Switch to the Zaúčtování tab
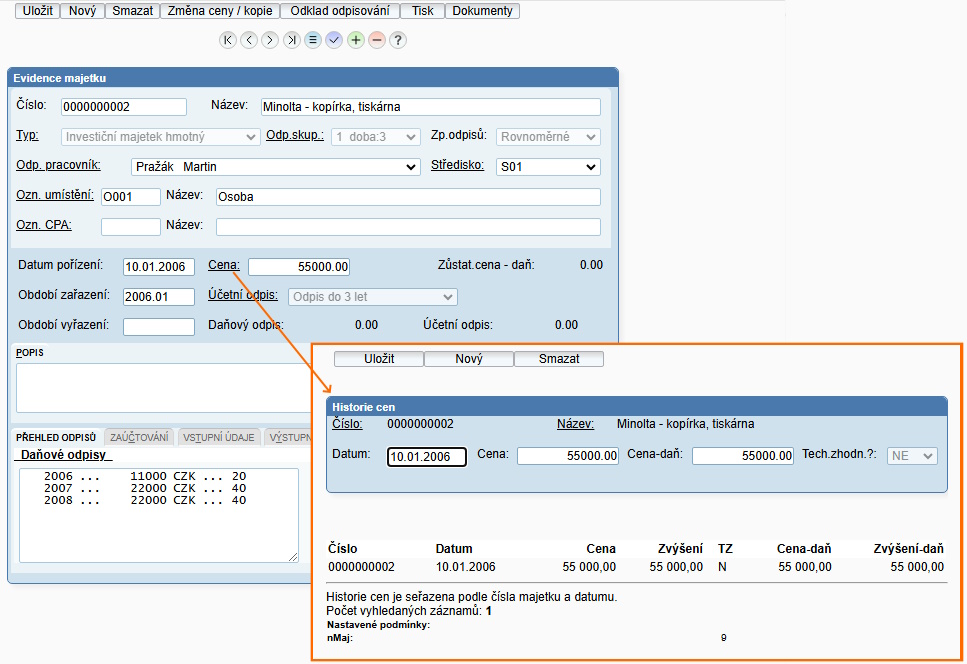This screenshot has width=967, height=664. [139, 437]
